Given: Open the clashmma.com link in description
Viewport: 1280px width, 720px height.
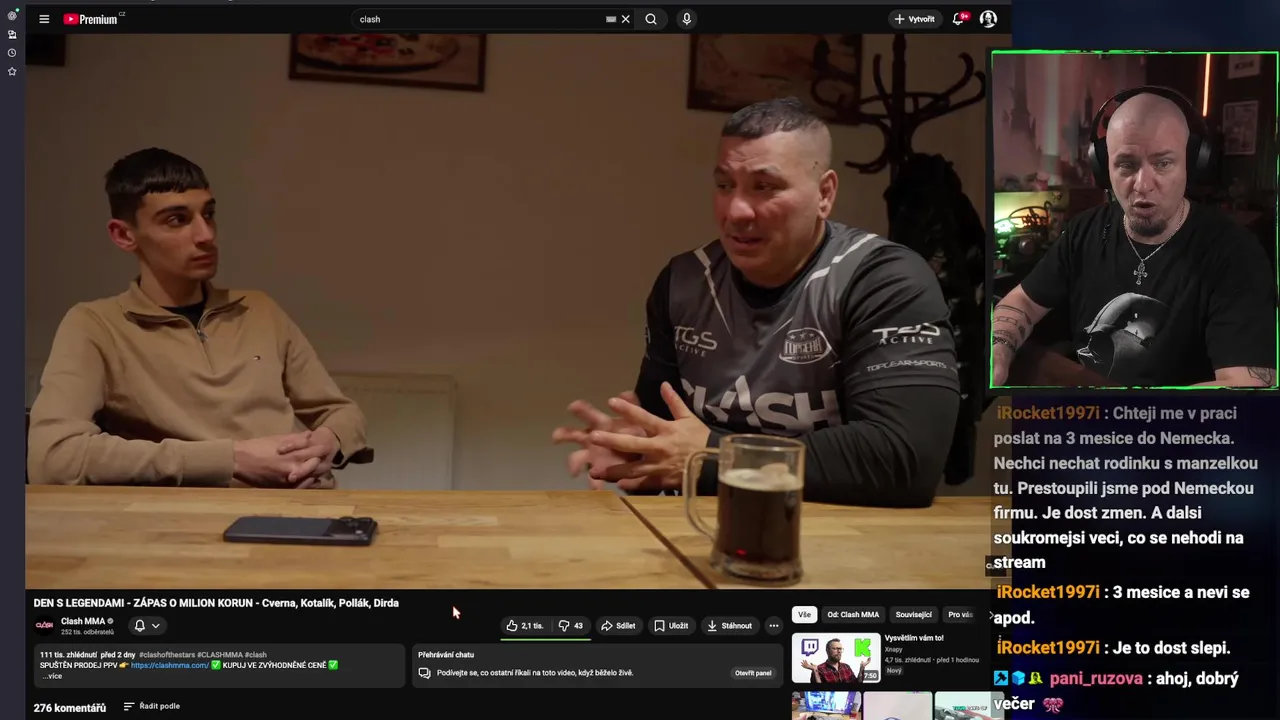Looking at the screenshot, I should point(170,665).
